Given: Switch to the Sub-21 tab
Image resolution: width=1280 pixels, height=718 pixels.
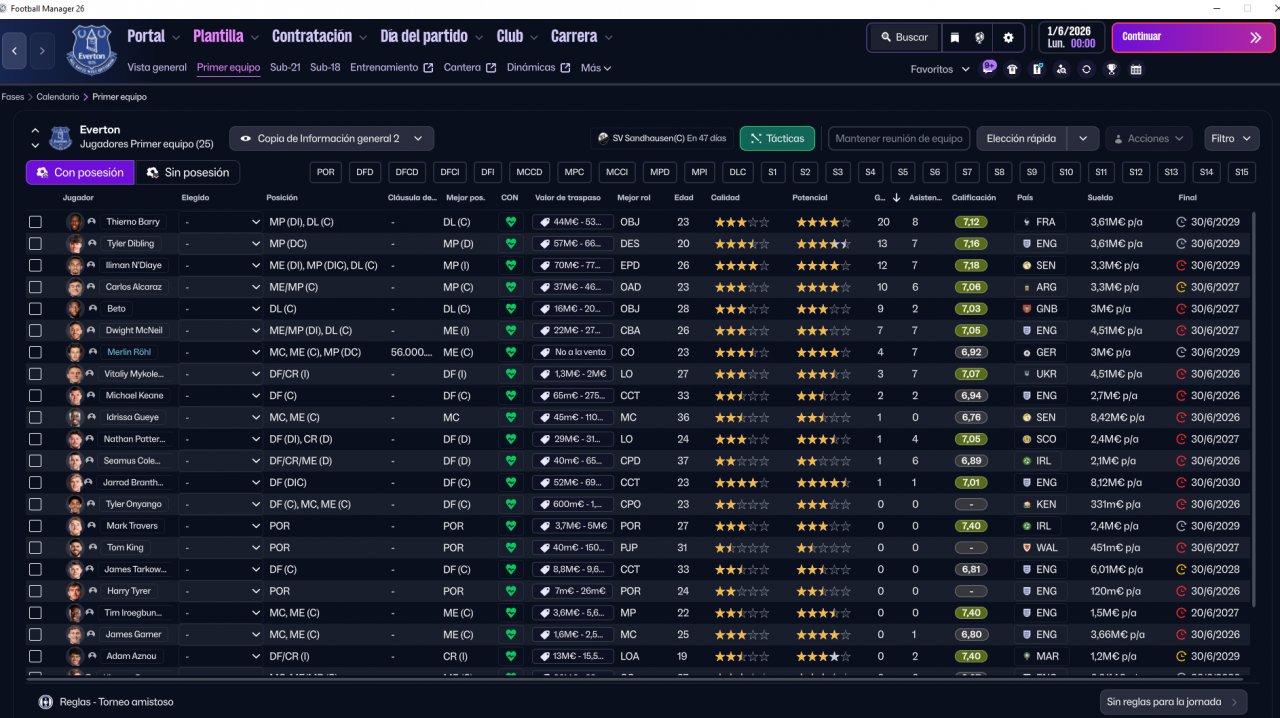Looking at the screenshot, I should coord(285,68).
